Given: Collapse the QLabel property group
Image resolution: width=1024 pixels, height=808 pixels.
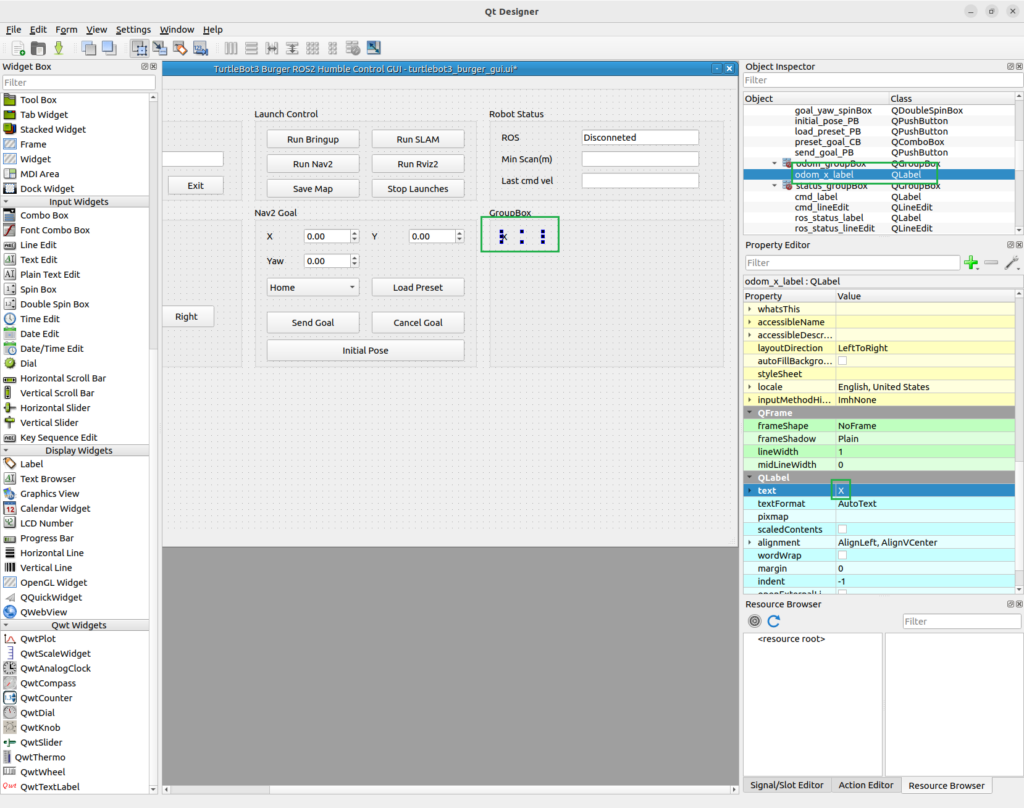Looking at the screenshot, I should tap(750, 477).
